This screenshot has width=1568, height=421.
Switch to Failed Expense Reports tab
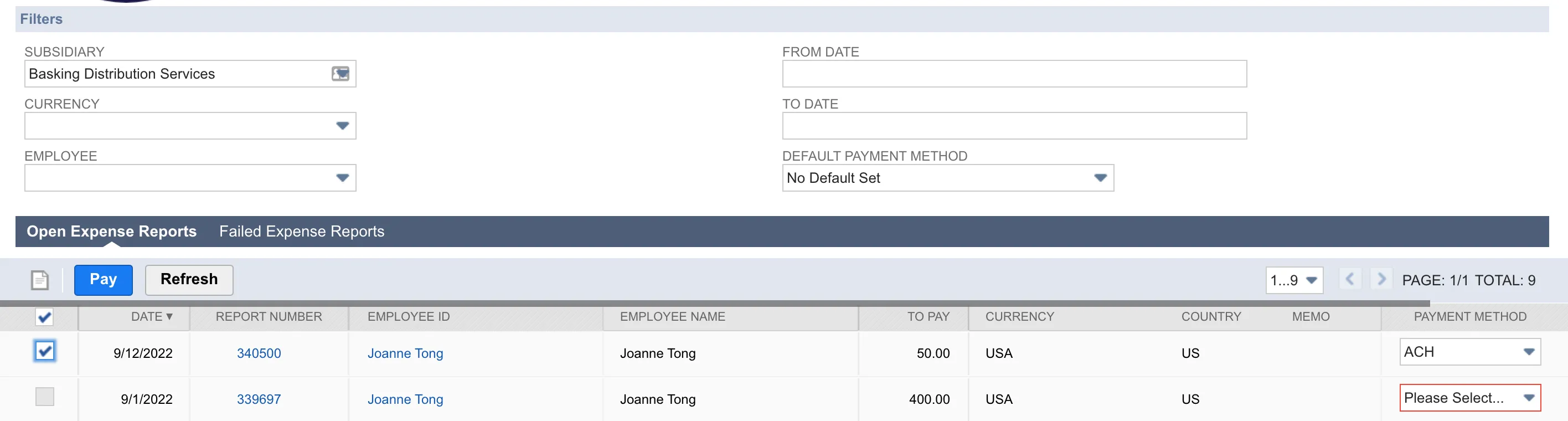point(302,232)
